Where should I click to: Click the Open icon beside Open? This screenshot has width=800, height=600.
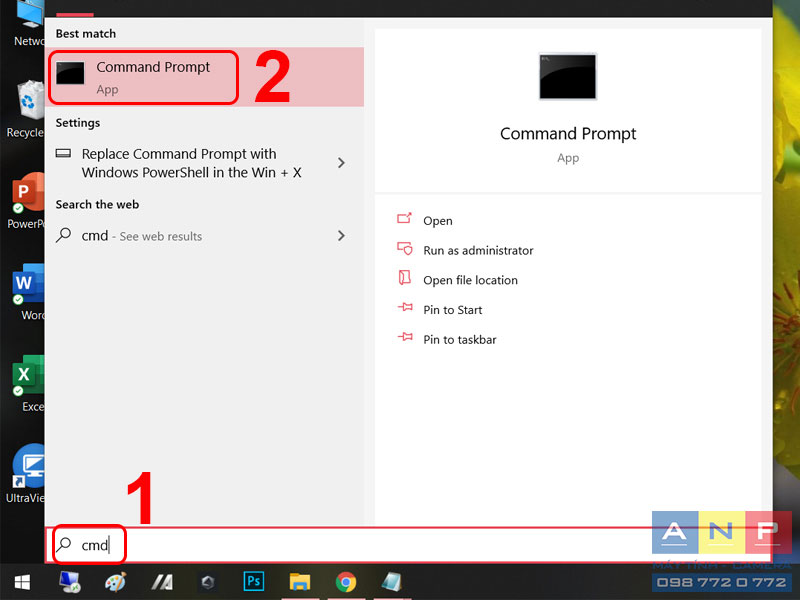(x=404, y=218)
